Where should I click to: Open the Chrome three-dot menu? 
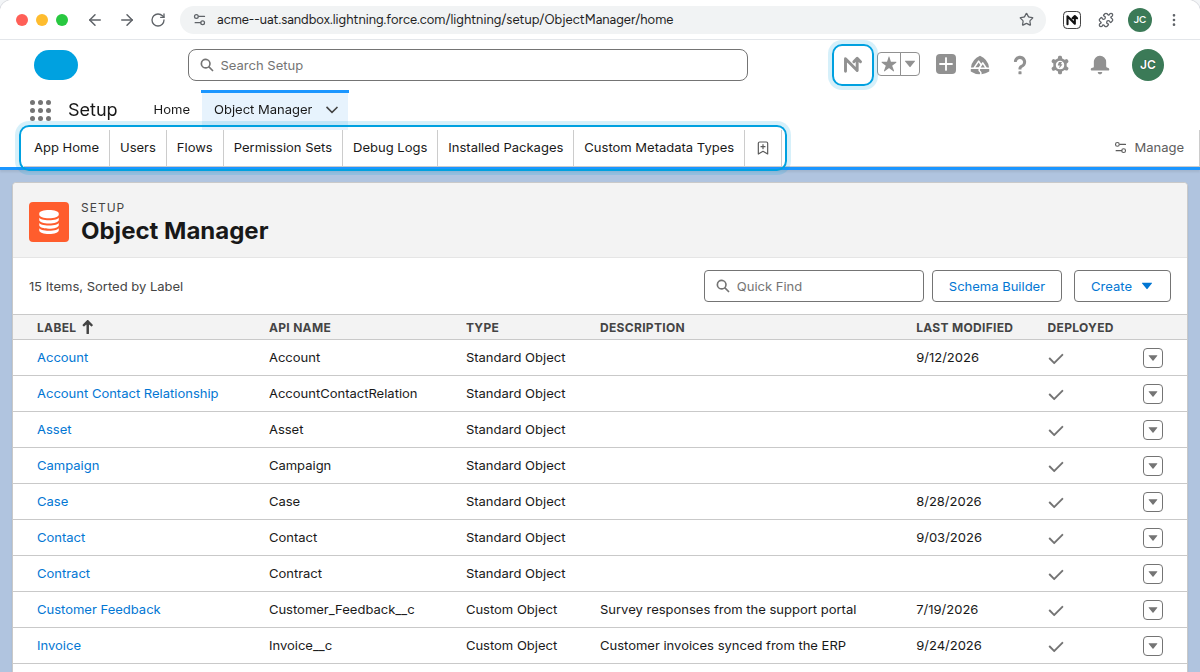click(x=1174, y=20)
